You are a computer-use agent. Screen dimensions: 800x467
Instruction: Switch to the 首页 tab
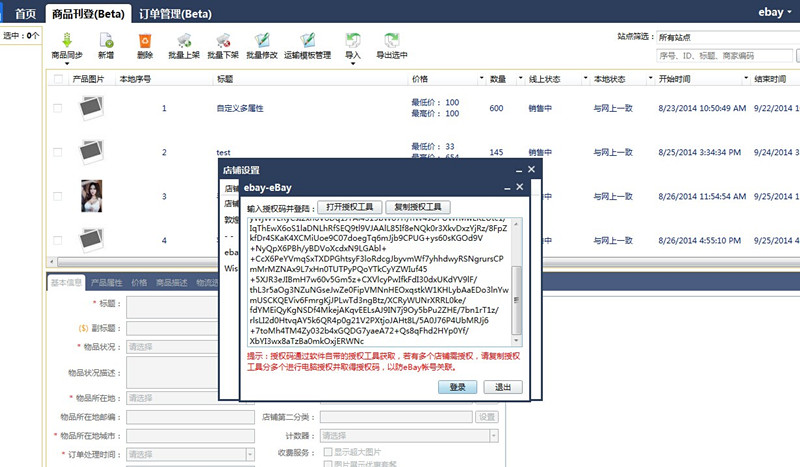coord(25,14)
